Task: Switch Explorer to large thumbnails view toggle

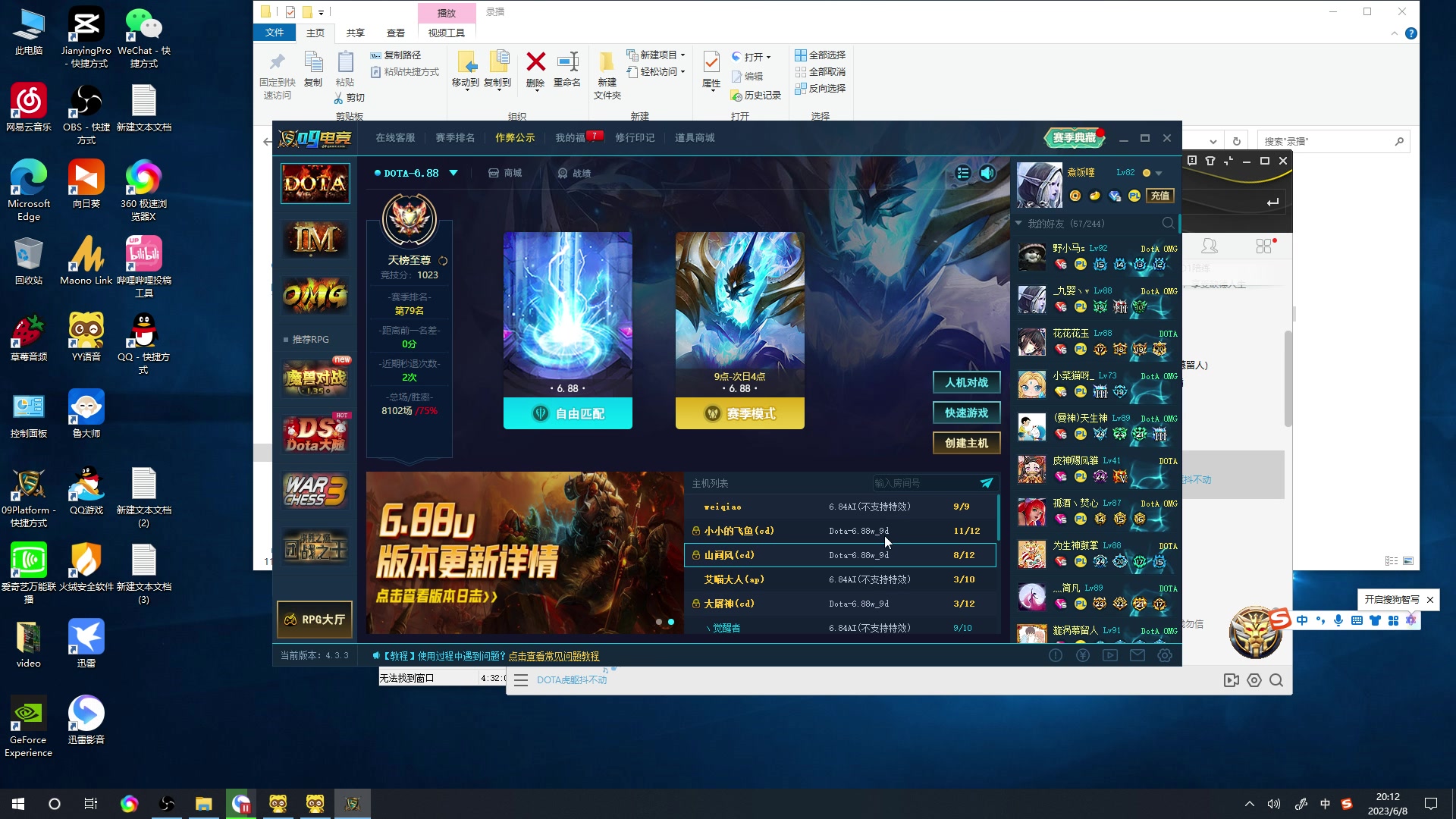Action: [1408, 561]
